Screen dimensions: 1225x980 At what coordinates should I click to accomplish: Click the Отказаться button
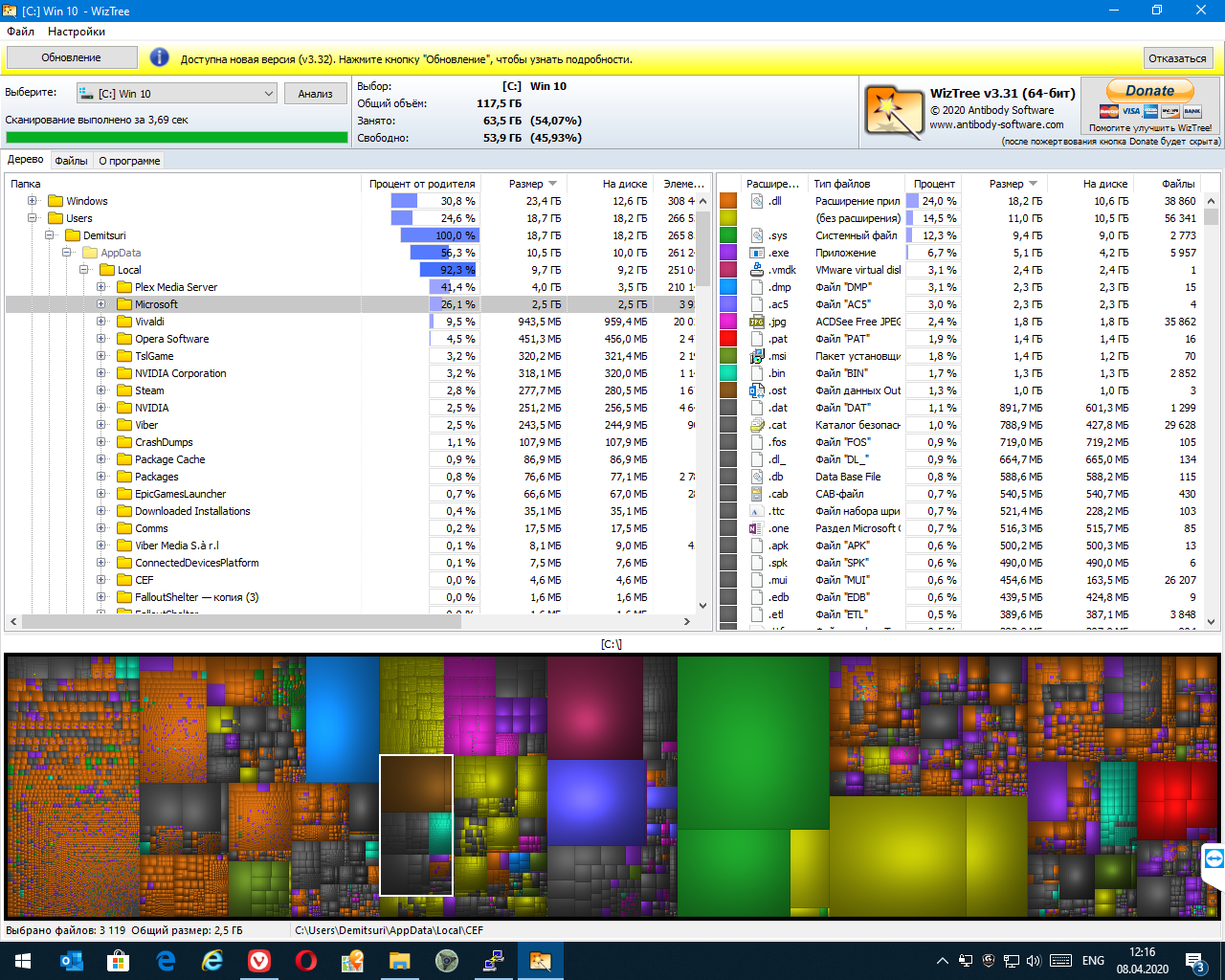[x=1177, y=58]
